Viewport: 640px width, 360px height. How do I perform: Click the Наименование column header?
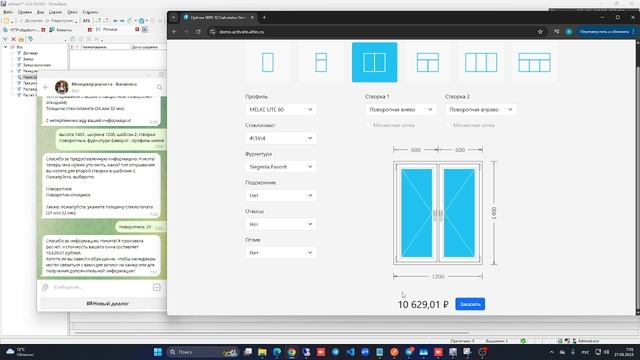(105, 47)
